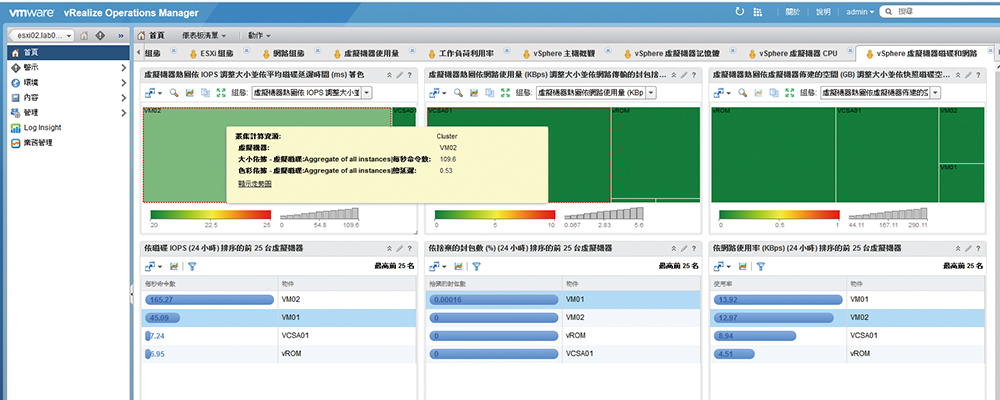Screen dimensions: 1000x400
Task: Expand the 警示 item in the left menu
Action: (124, 68)
